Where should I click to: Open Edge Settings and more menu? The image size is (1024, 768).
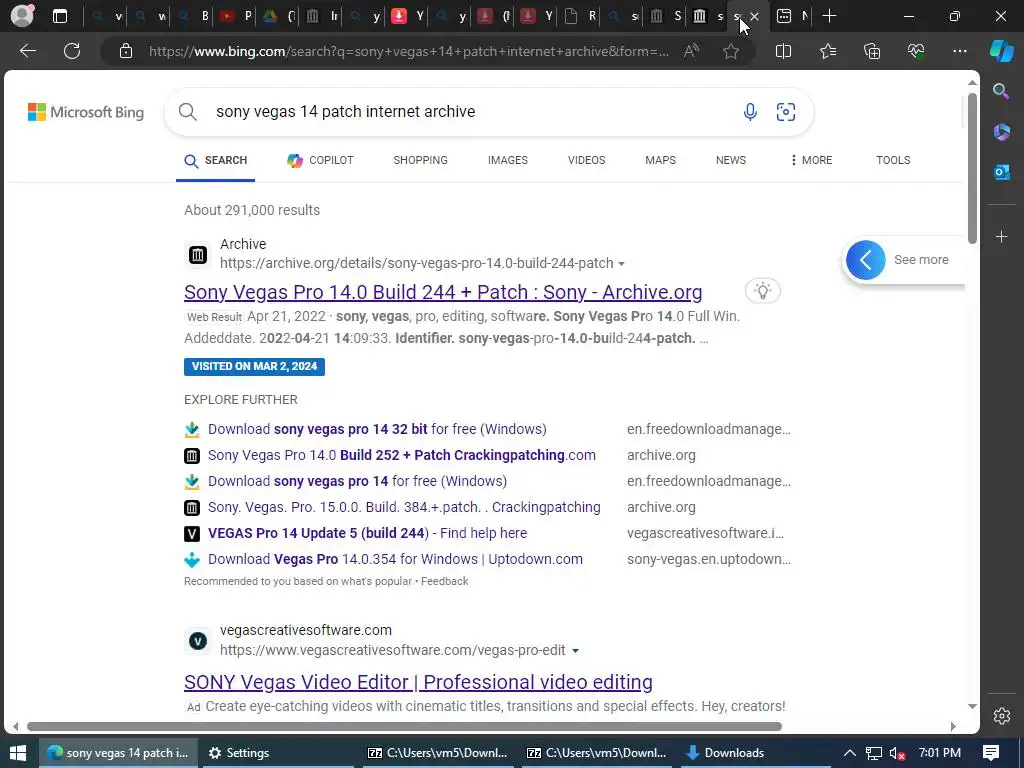(x=959, y=51)
